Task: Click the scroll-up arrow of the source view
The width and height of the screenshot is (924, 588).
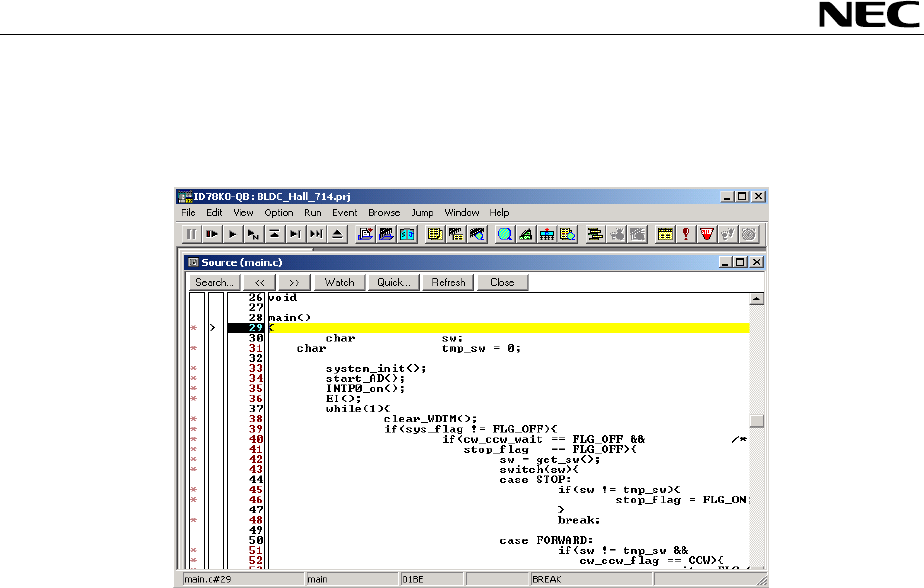Action: click(x=757, y=298)
